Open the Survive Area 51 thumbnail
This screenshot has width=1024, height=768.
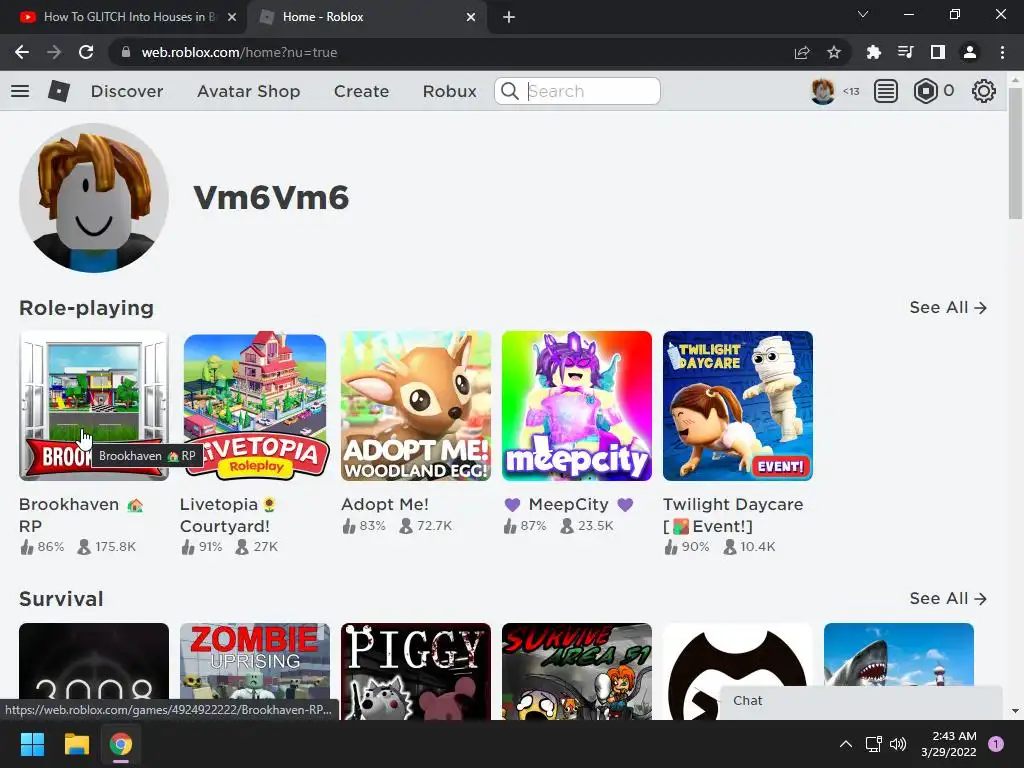point(577,671)
